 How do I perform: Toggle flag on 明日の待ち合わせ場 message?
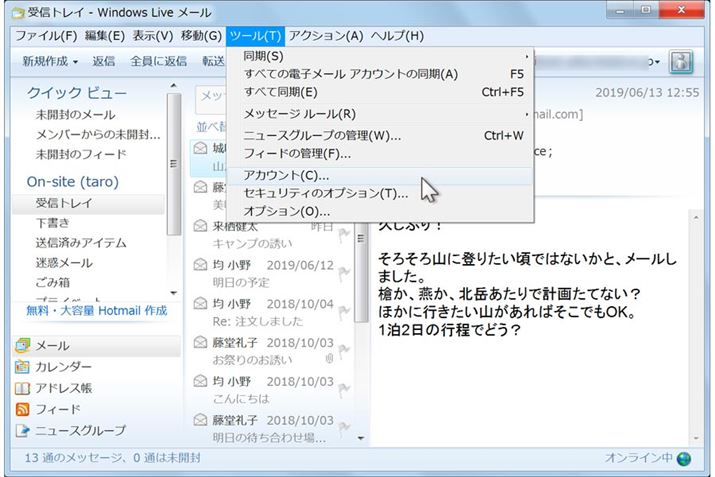pyautogui.click(x=344, y=427)
